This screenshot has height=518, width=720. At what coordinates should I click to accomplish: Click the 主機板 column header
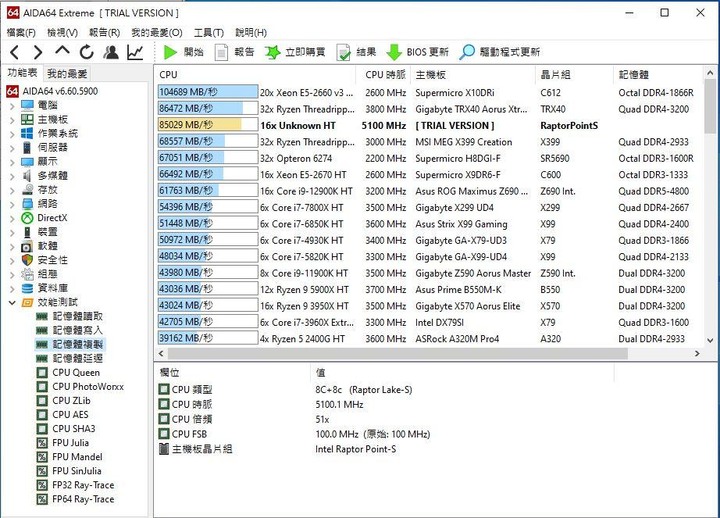(473, 74)
